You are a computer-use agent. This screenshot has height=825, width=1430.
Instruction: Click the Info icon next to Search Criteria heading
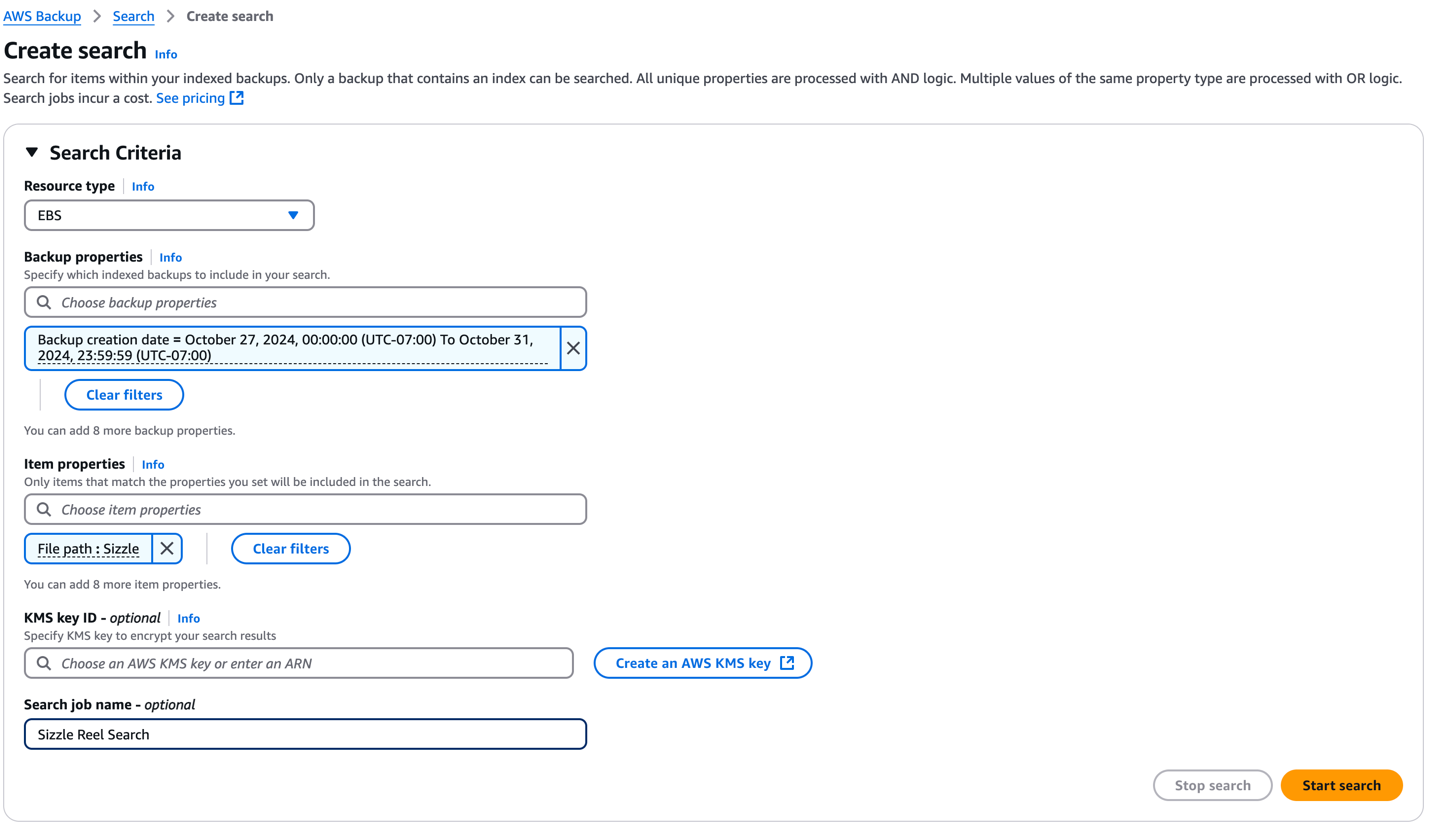point(165,54)
